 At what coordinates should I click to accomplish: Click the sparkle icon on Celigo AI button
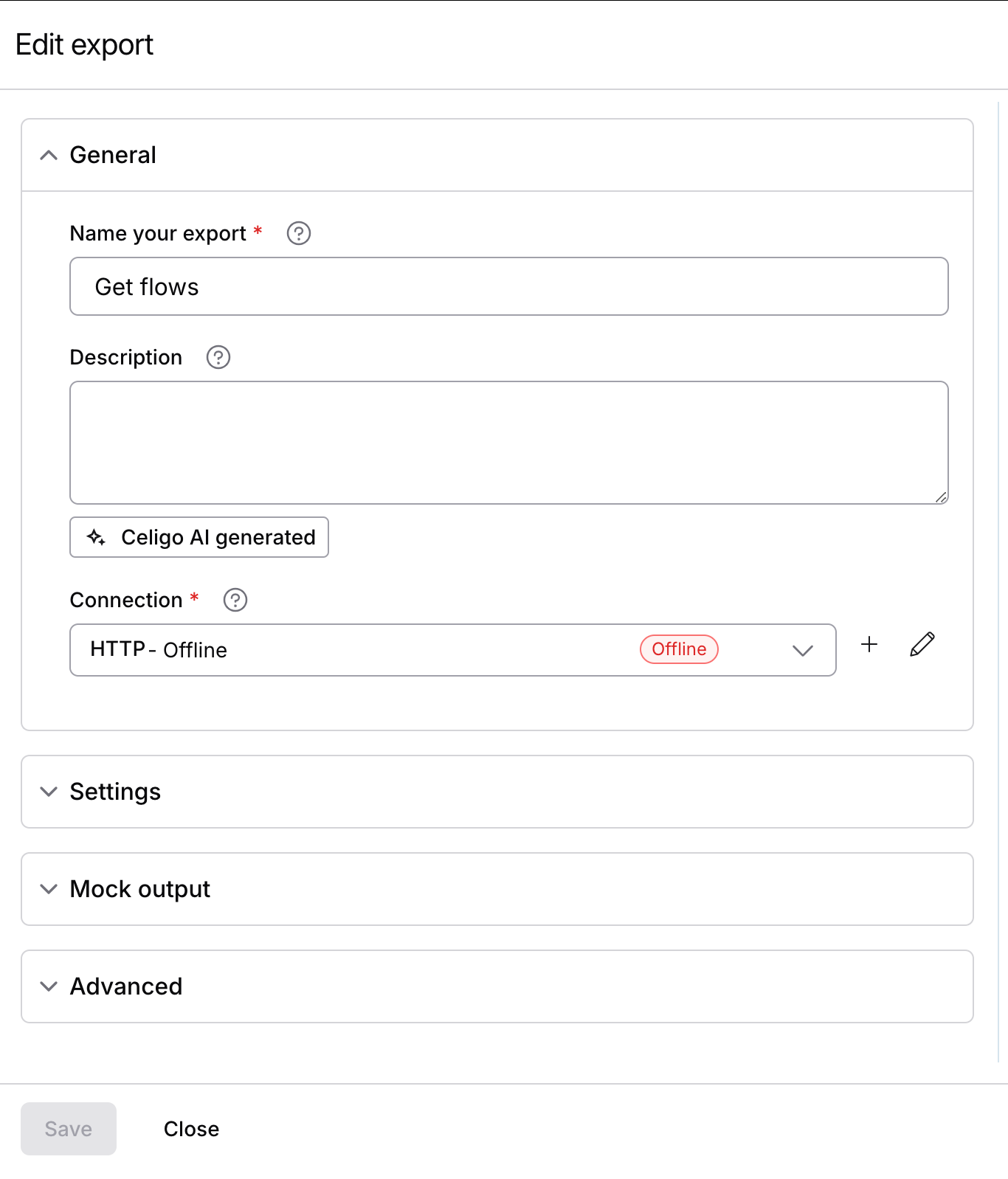point(96,537)
